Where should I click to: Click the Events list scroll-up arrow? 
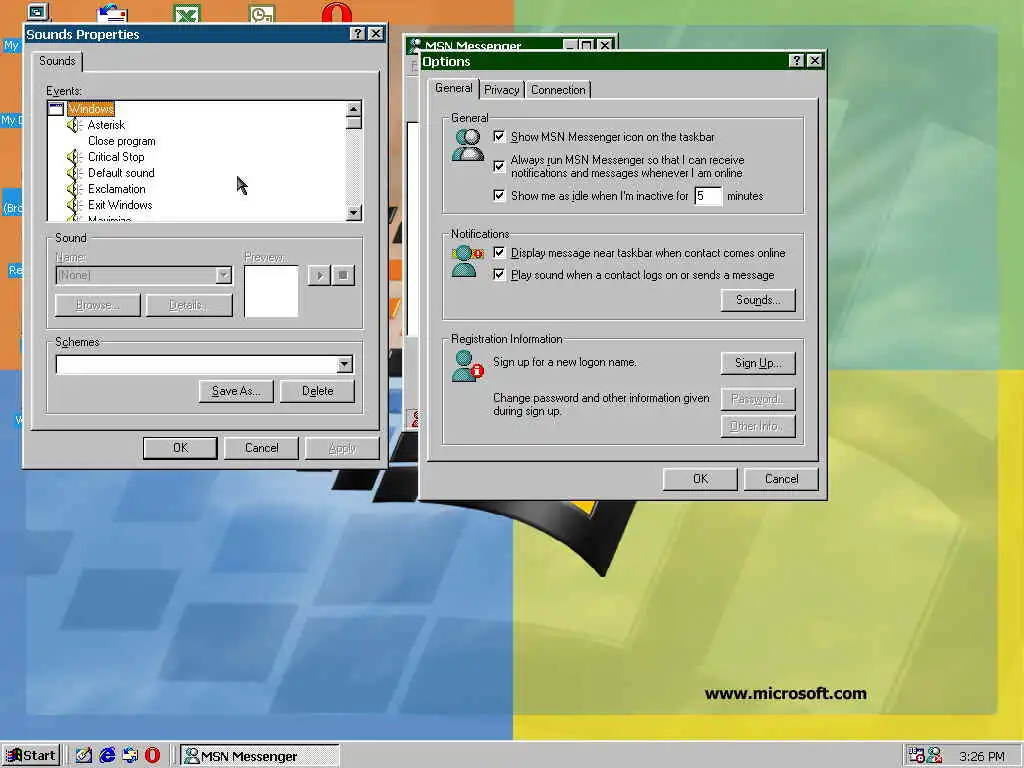(x=353, y=109)
